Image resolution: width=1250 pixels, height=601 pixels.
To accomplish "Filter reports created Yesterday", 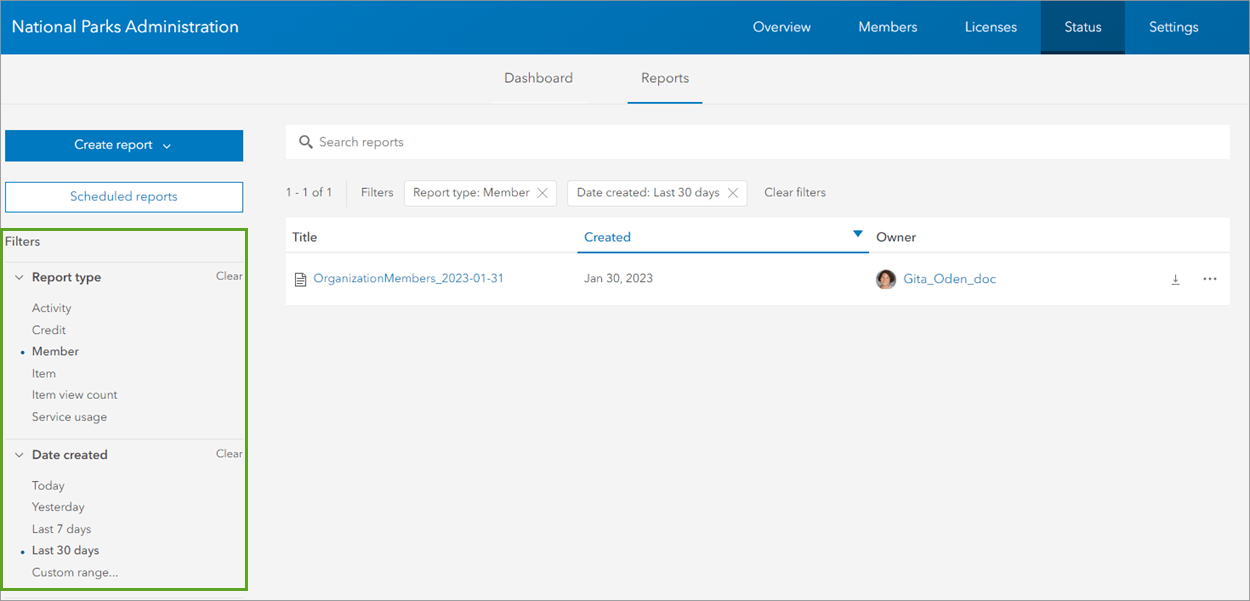I will pos(57,507).
